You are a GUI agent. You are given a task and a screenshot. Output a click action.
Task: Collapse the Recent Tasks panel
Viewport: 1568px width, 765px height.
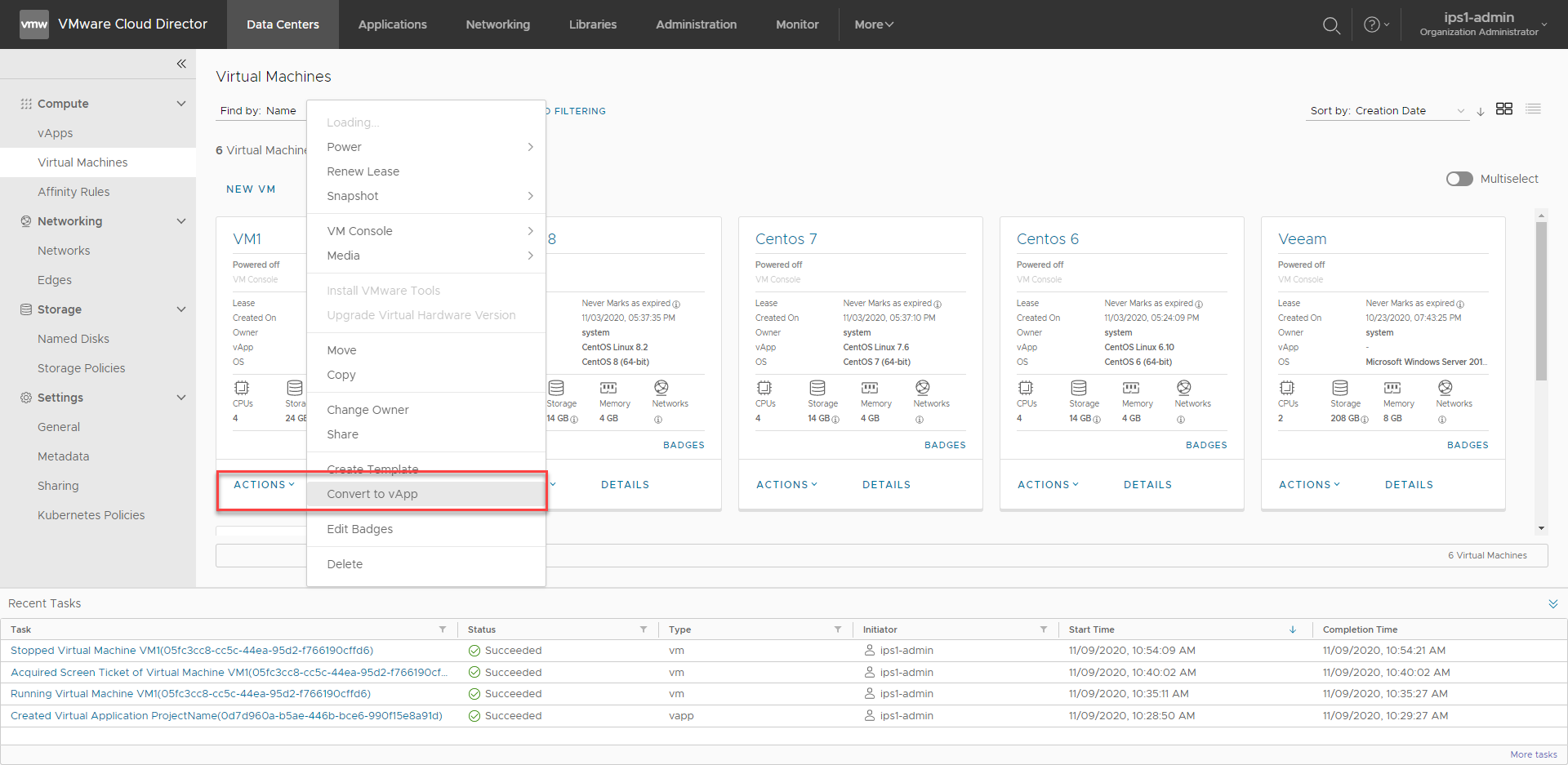pos(1552,604)
